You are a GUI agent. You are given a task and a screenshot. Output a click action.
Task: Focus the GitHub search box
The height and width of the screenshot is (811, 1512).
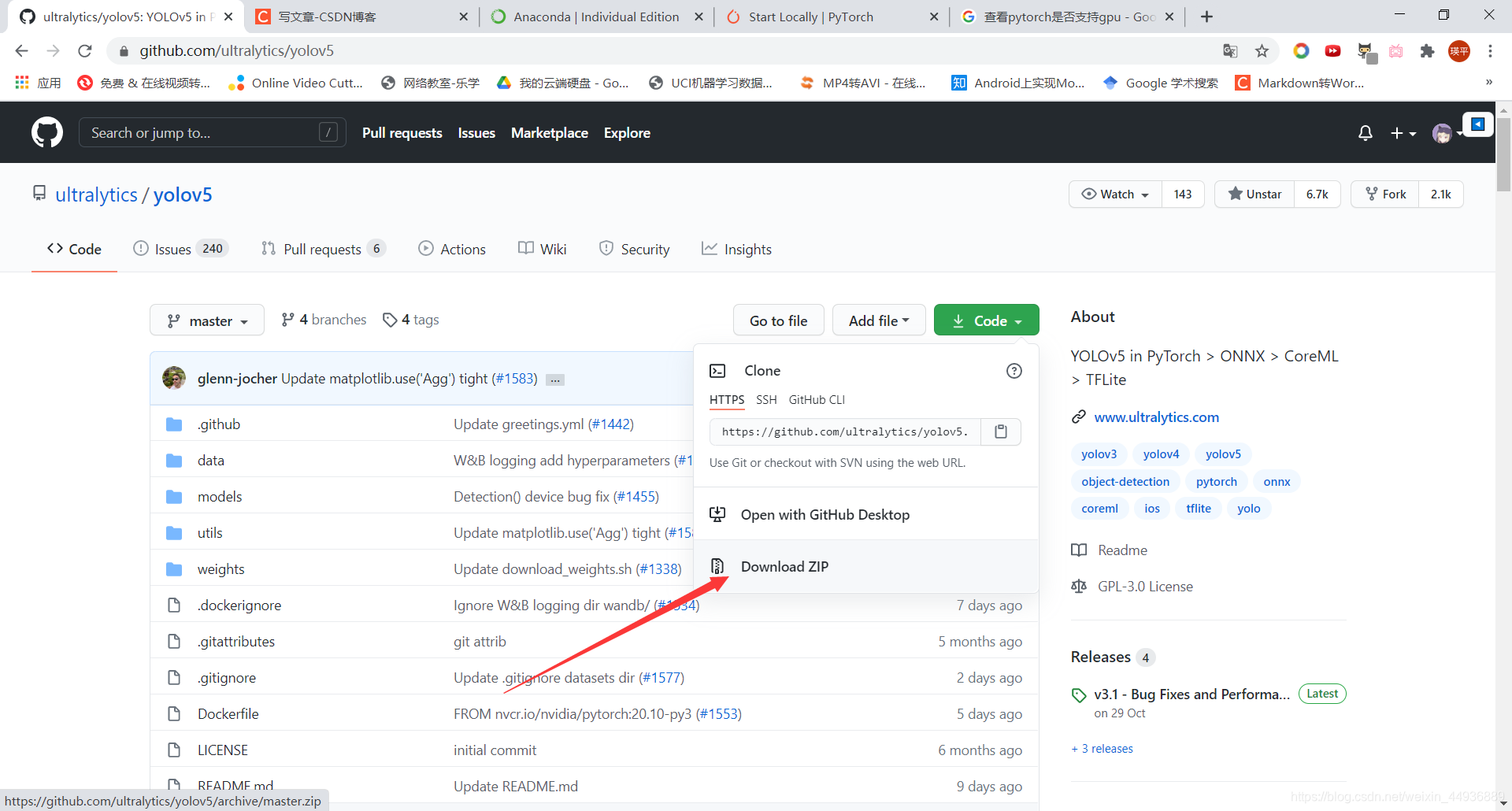pos(213,133)
